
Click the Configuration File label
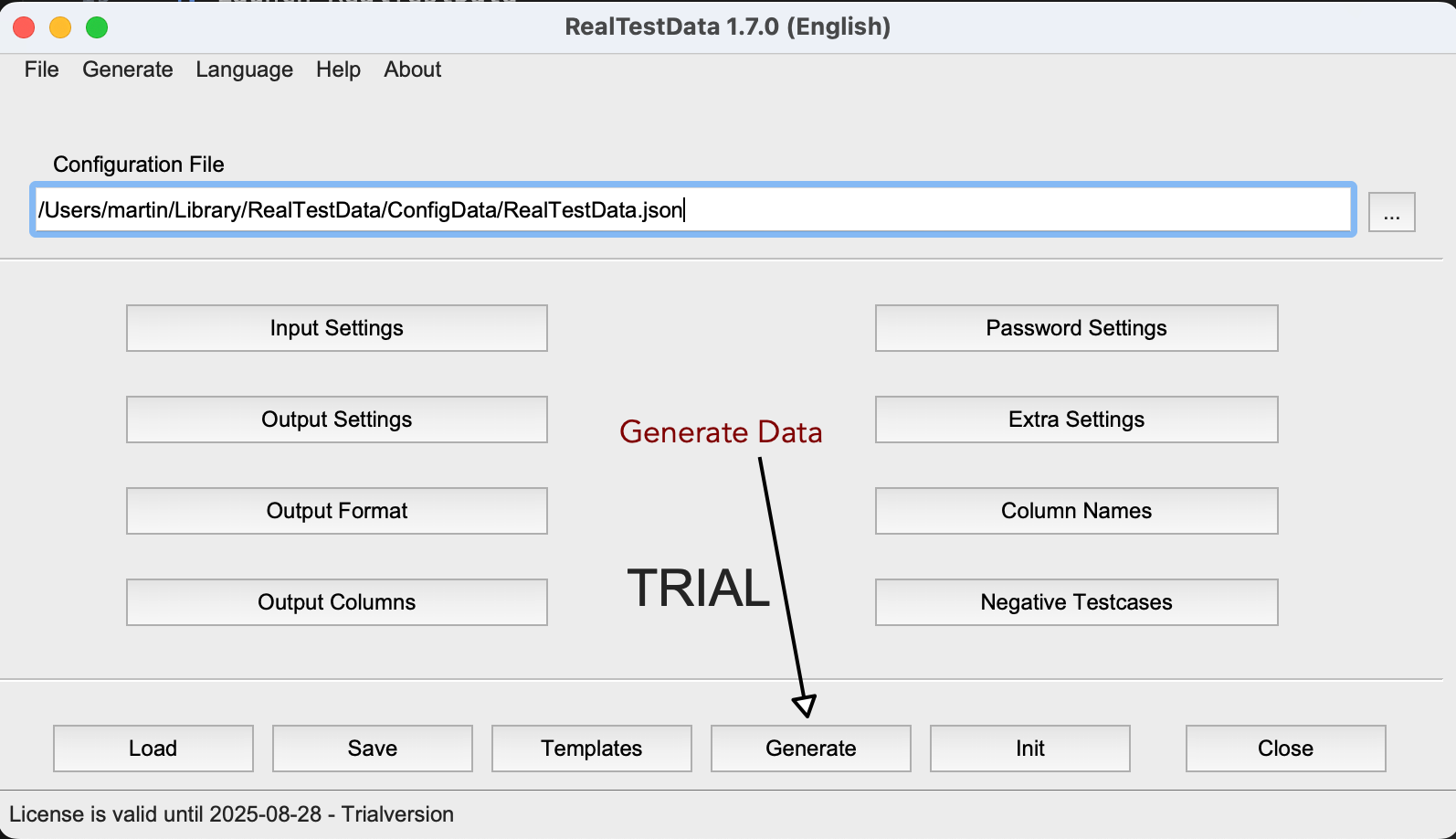tap(139, 165)
